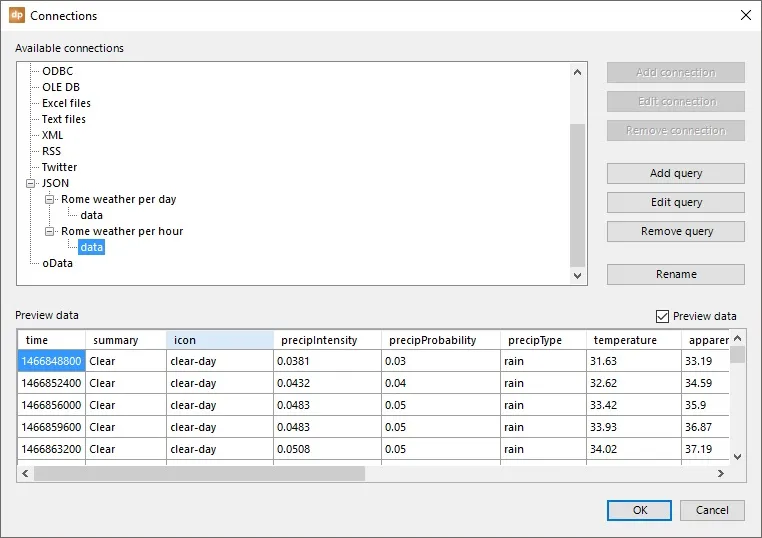The image size is (762, 538).
Task: Select Rome weather per day connection
Action: pyautogui.click(x=119, y=199)
